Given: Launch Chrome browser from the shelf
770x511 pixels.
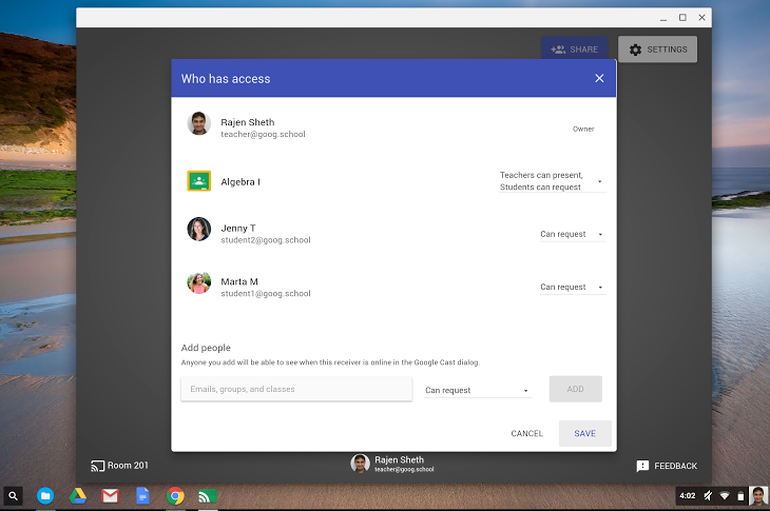Looking at the screenshot, I should [175, 496].
